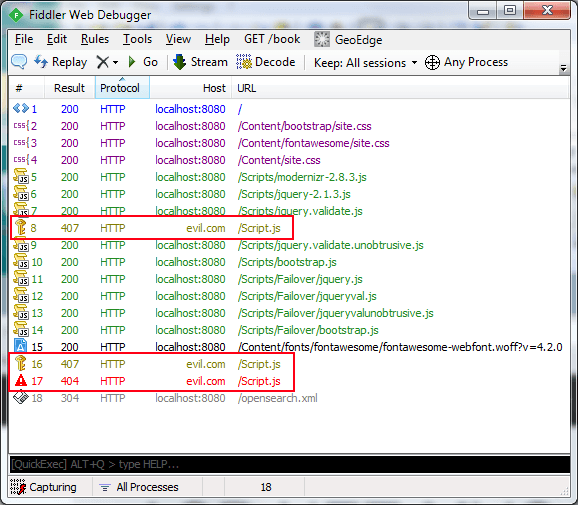578x505 pixels.
Task: Open the Rules menu
Action: pos(95,39)
